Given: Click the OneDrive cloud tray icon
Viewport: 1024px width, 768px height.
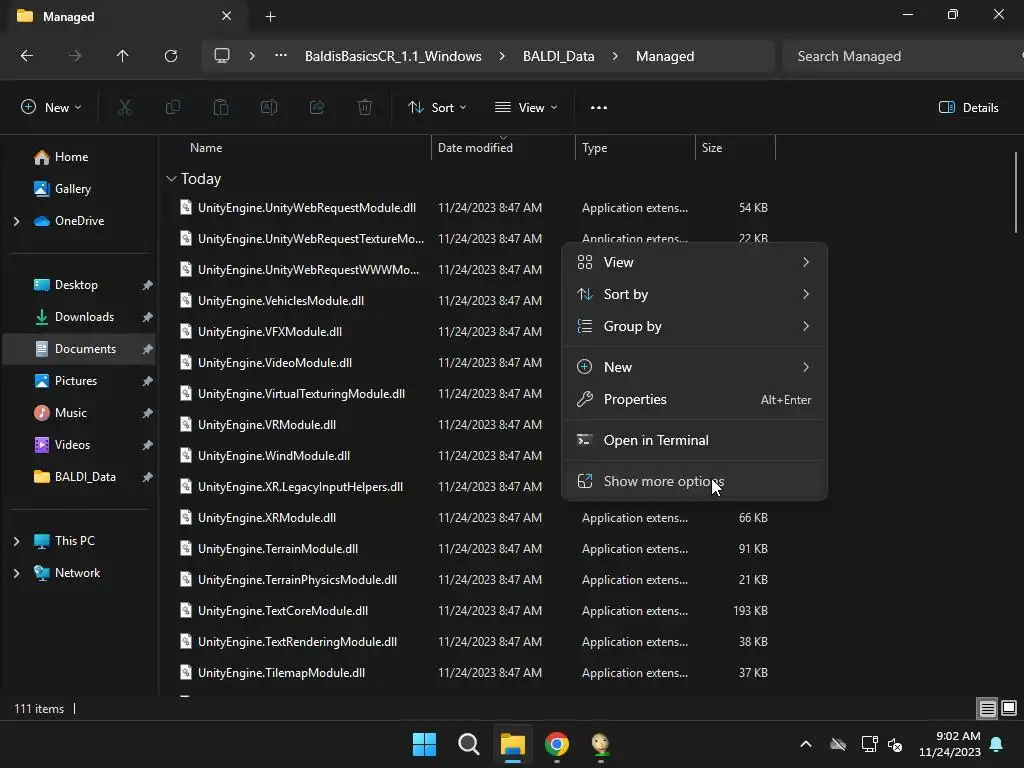Looking at the screenshot, I should click(838, 744).
